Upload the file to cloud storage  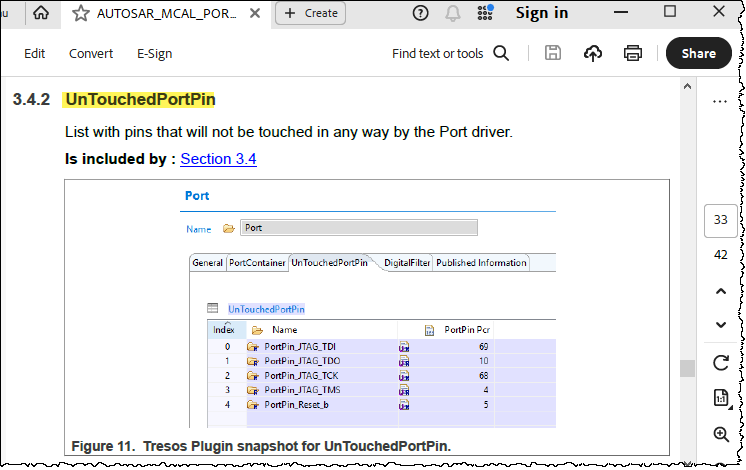(x=593, y=53)
